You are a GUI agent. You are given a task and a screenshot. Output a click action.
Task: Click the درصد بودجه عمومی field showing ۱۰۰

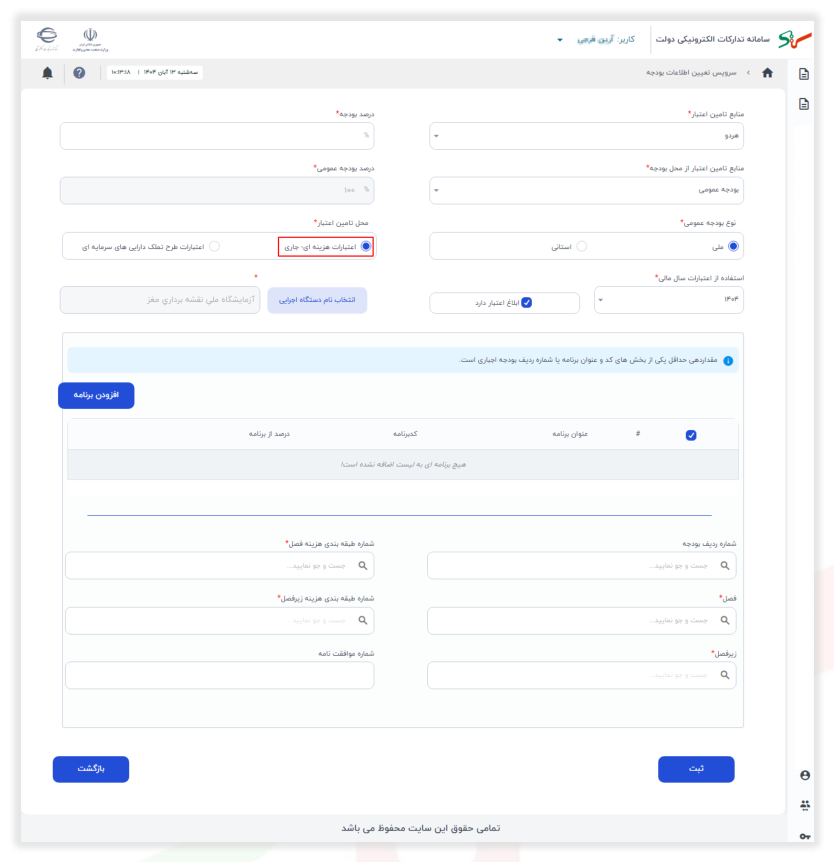(x=217, y=190)
